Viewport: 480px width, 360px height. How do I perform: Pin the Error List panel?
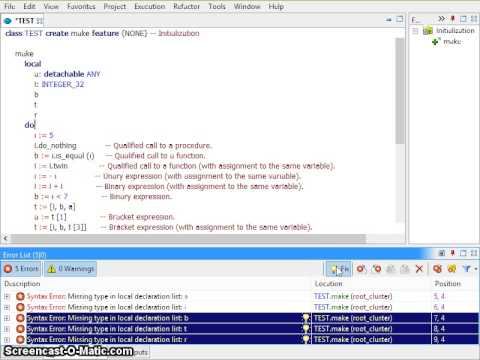point(453,253)
